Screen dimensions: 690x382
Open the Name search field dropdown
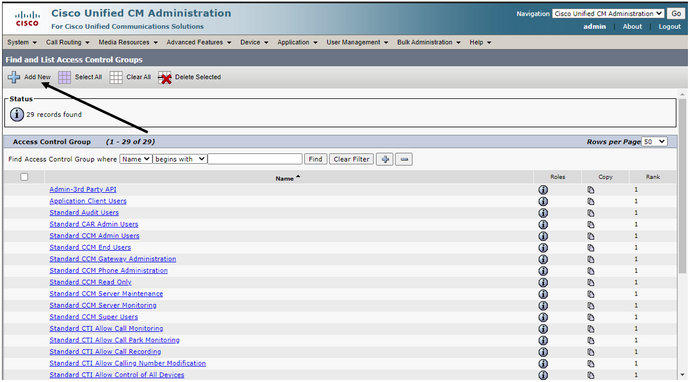point(136,159)
